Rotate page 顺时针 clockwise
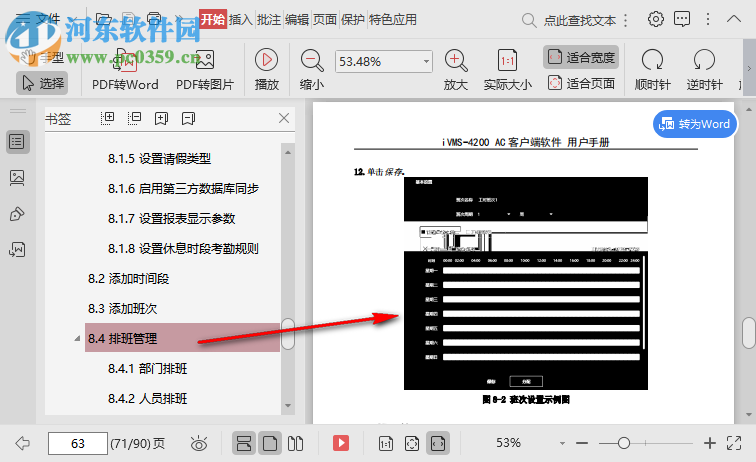The height and width of the screenshot is (462, 756). click(x=652, y=70)
